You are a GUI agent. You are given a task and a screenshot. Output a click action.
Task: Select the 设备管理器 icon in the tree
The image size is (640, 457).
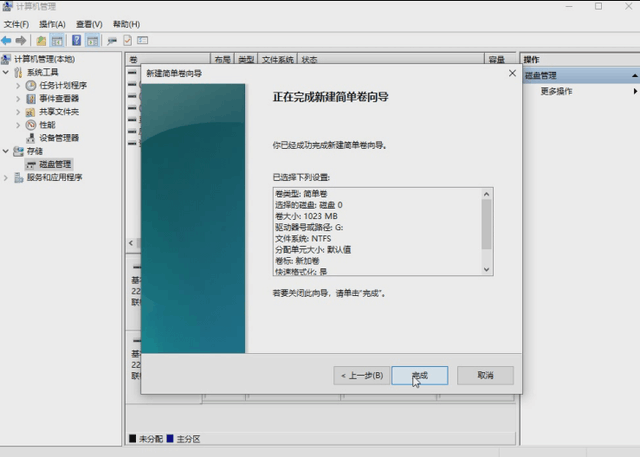(x=31, y=138)
